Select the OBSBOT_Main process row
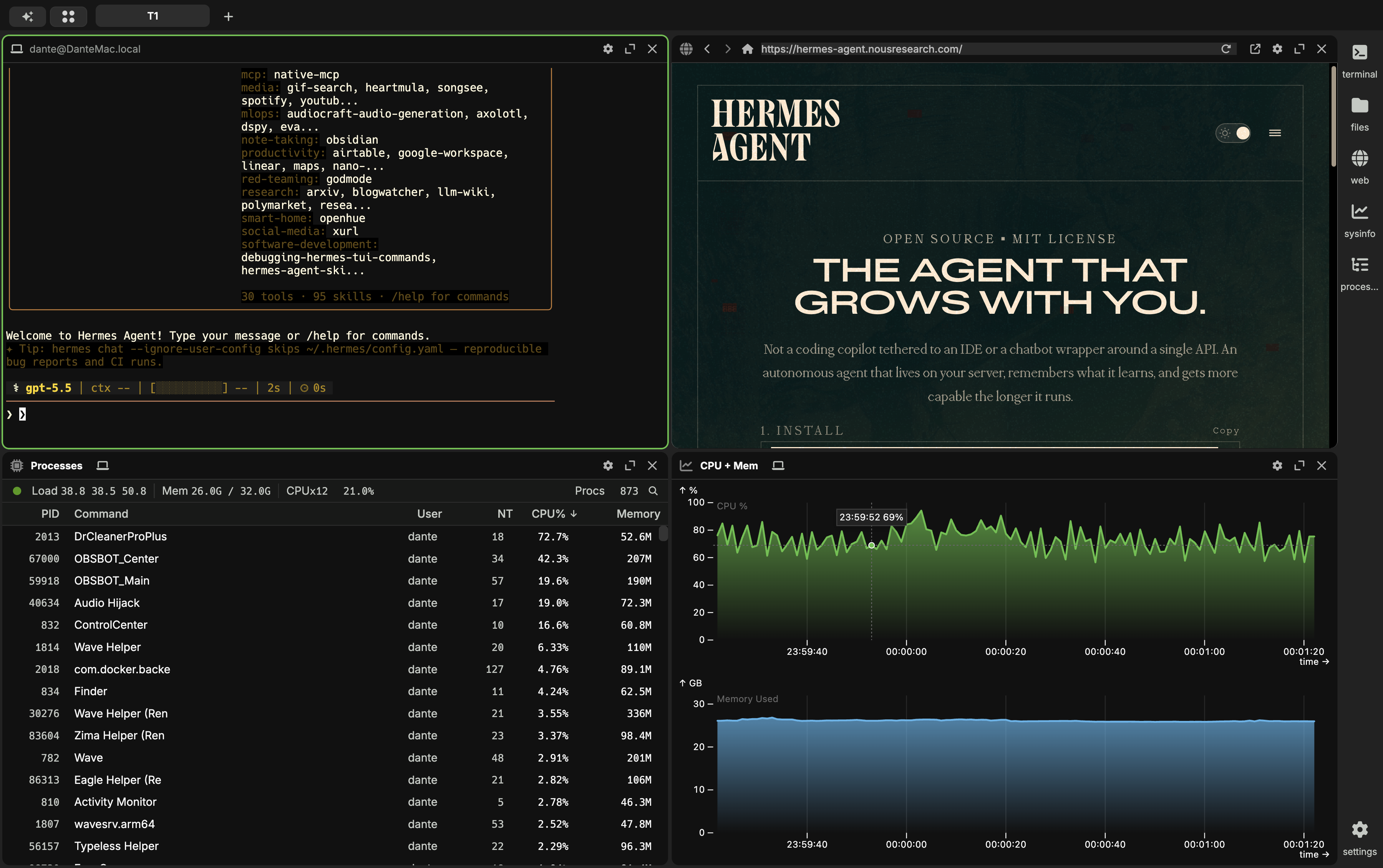 click(331, 581)
